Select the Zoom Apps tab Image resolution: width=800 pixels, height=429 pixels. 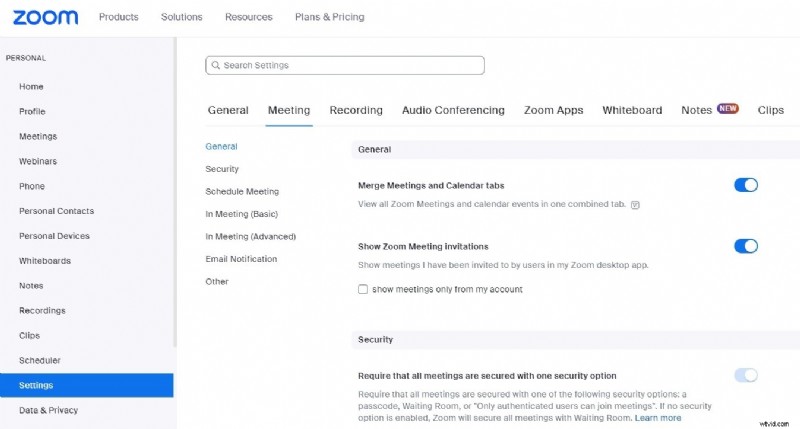click(553, 110)
